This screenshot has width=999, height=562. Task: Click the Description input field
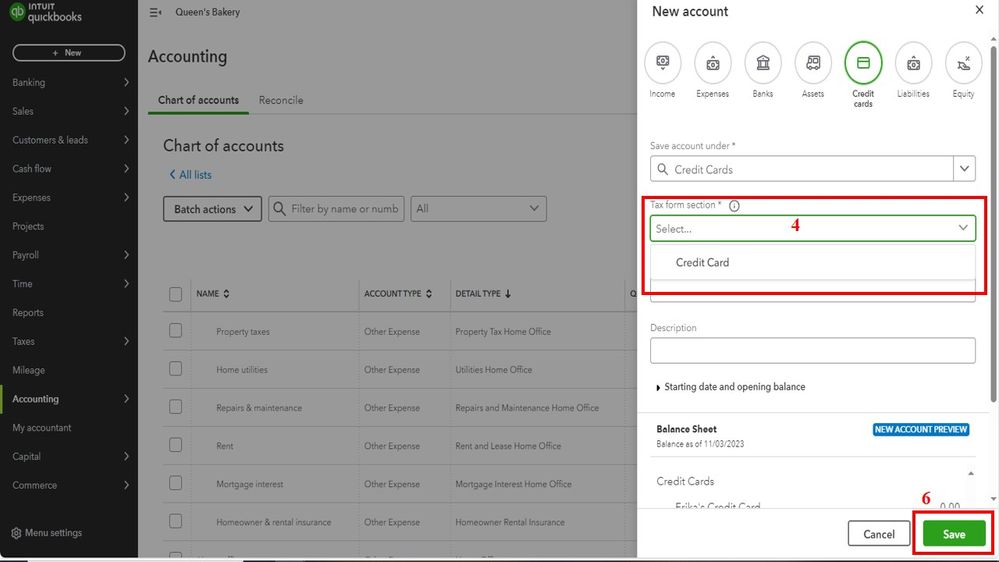(x=812, y=351)
